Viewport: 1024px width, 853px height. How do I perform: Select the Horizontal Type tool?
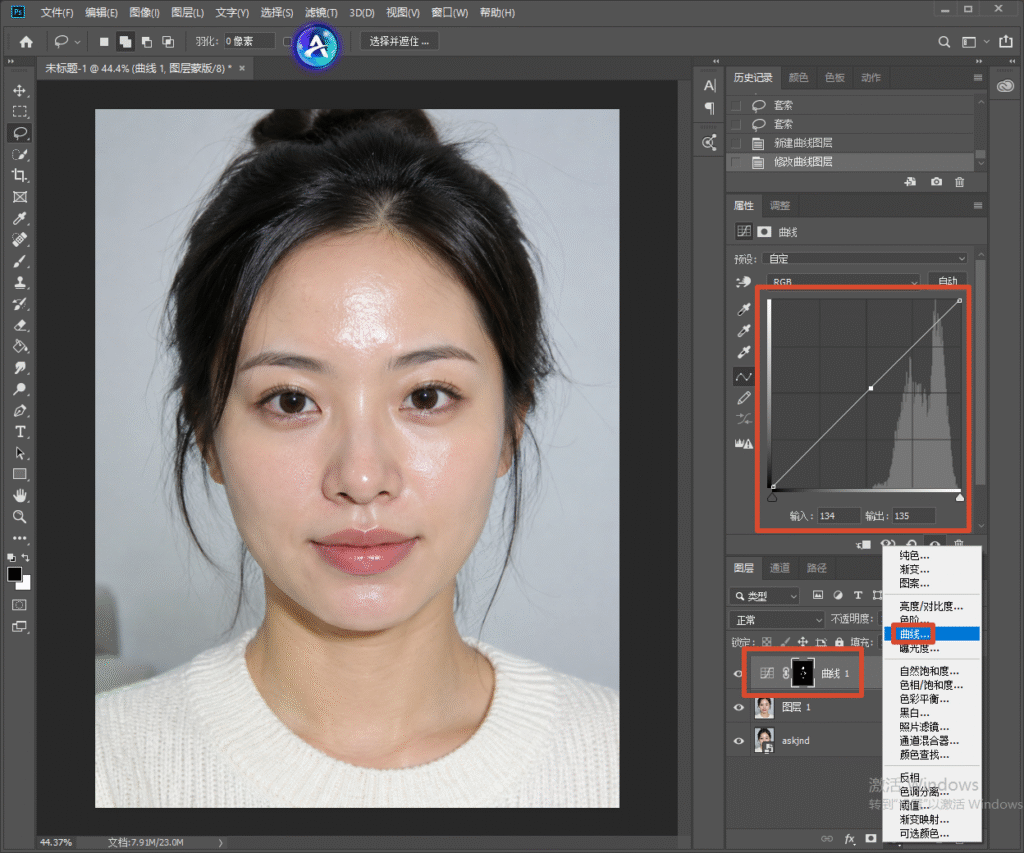point(20,432)
